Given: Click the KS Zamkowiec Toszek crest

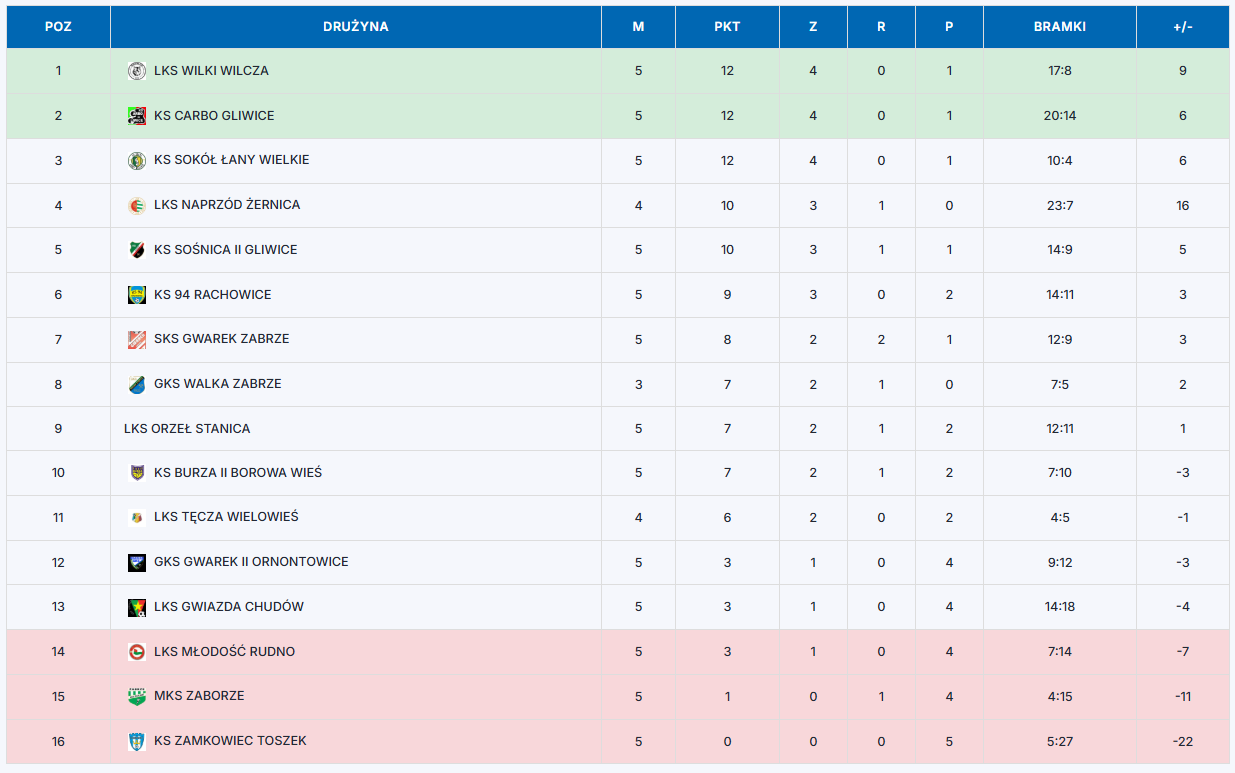Looking at the screenshot, I should [137, 741].
